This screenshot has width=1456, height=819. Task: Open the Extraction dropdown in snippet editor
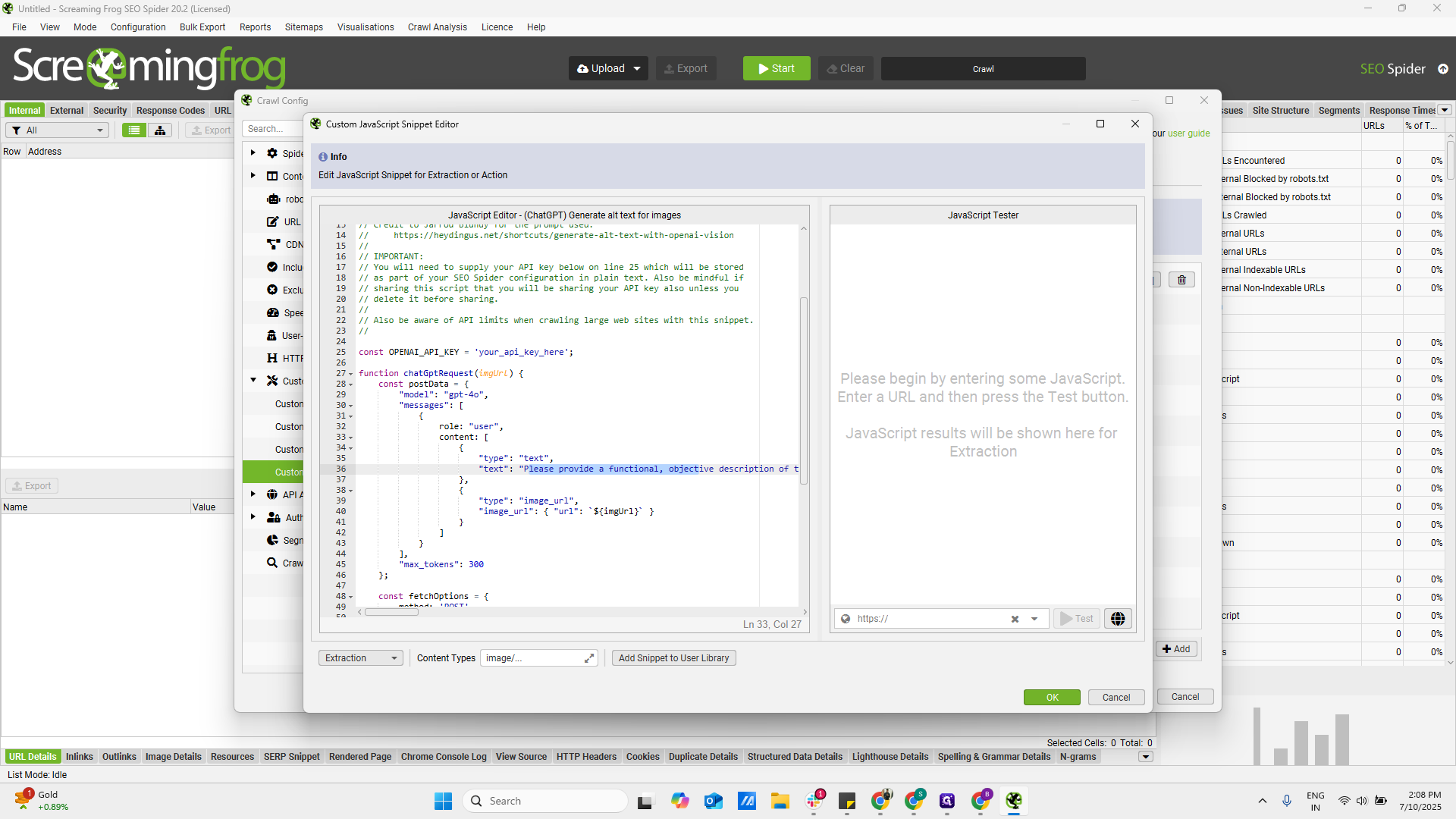tap(359, 657)
